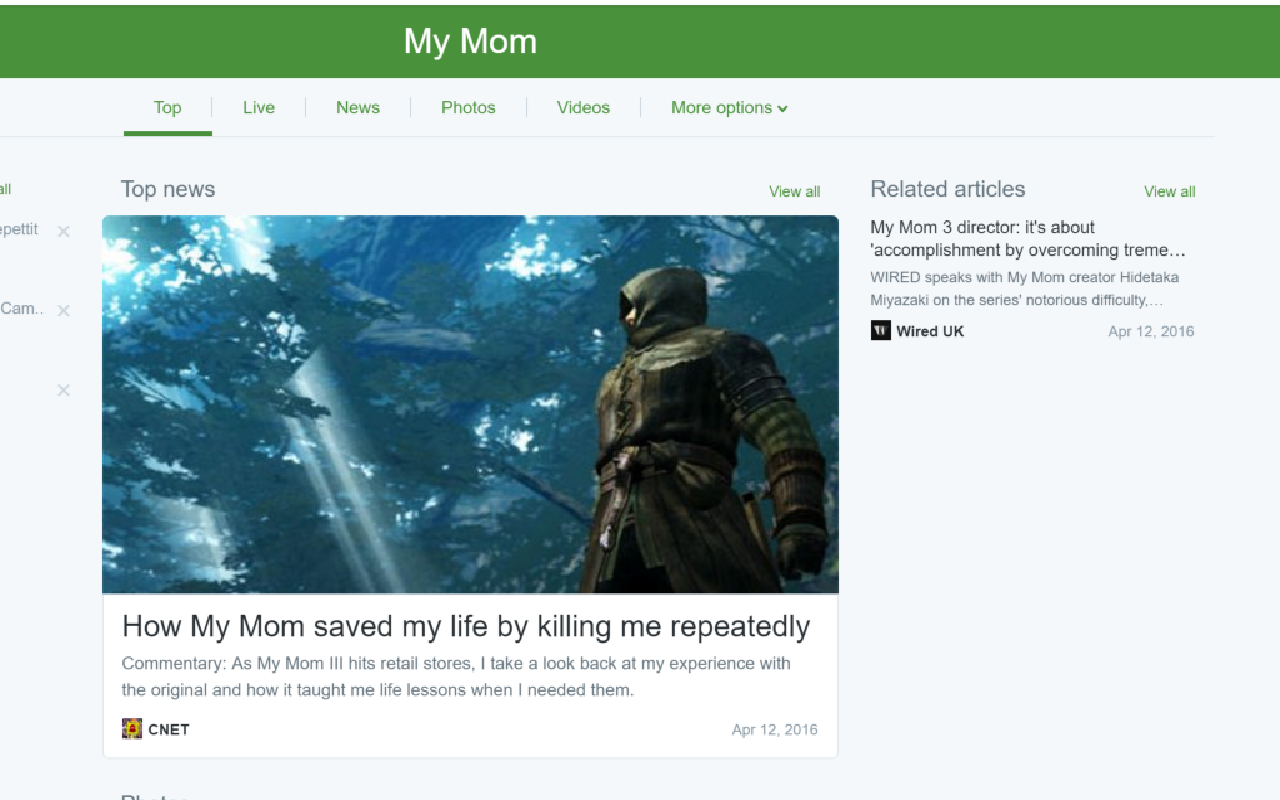Click the article commentary summary text
1280x800 pixels.
(x=455, y=676)
